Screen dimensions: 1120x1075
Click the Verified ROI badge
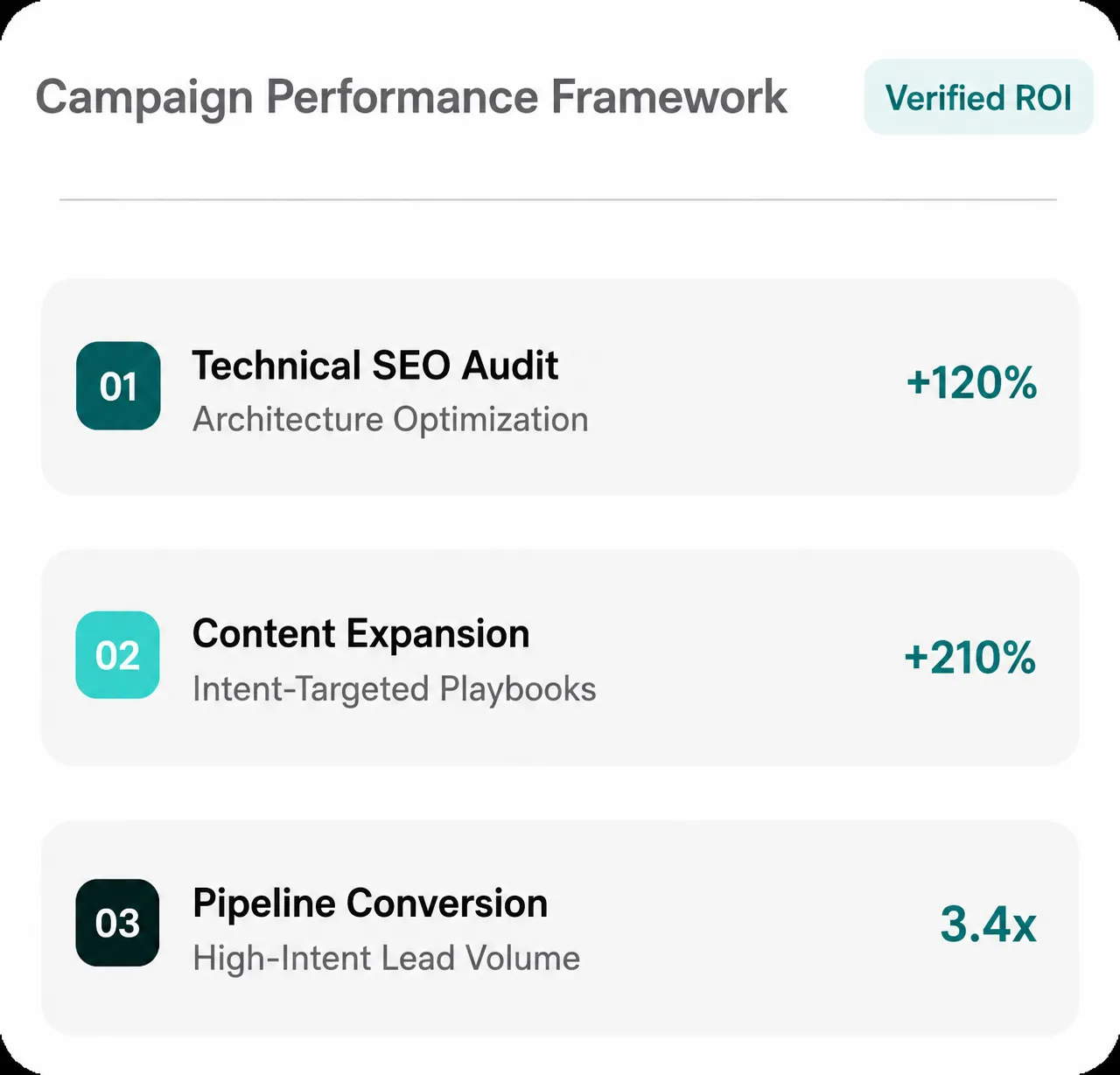(x=978, y=97)
